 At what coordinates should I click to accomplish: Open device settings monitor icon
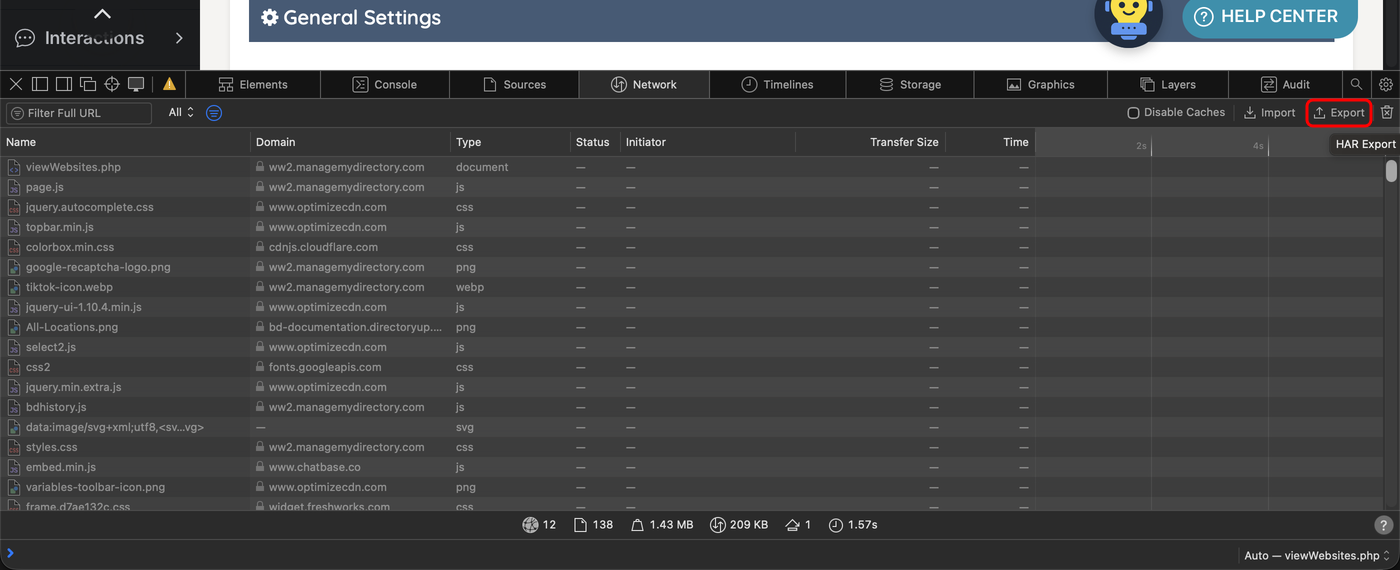click(x=136, y=84)
